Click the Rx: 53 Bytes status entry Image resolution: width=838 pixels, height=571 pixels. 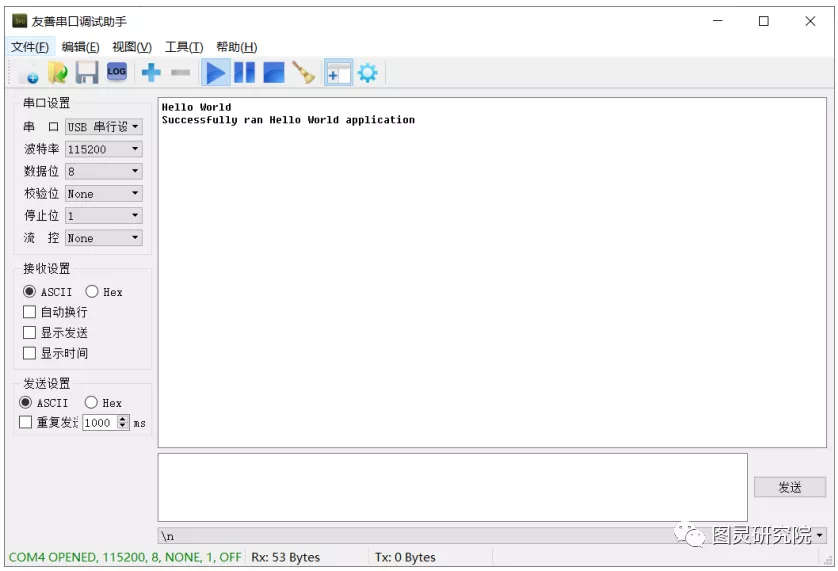285,557
